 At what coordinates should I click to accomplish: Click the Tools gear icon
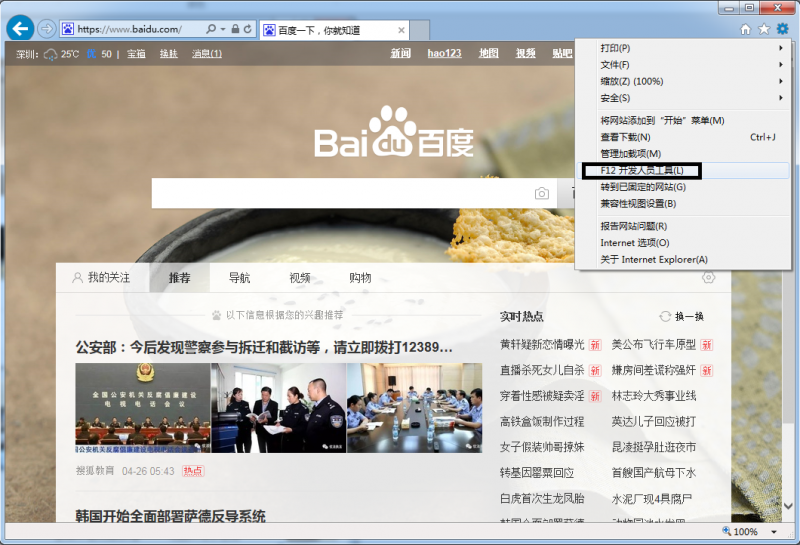(783, 29)
